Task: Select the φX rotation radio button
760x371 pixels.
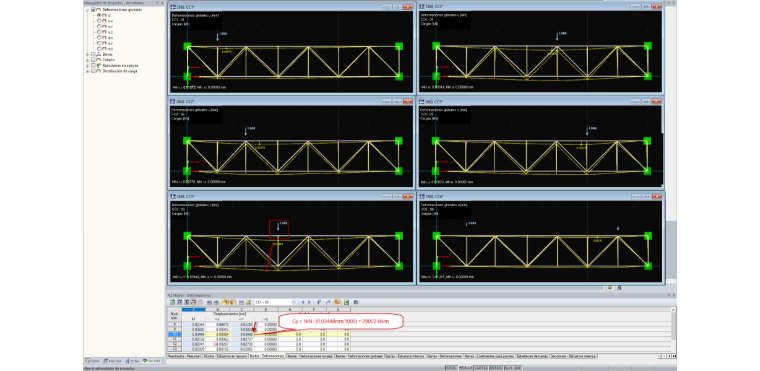Action: click(x=99, y=37)
